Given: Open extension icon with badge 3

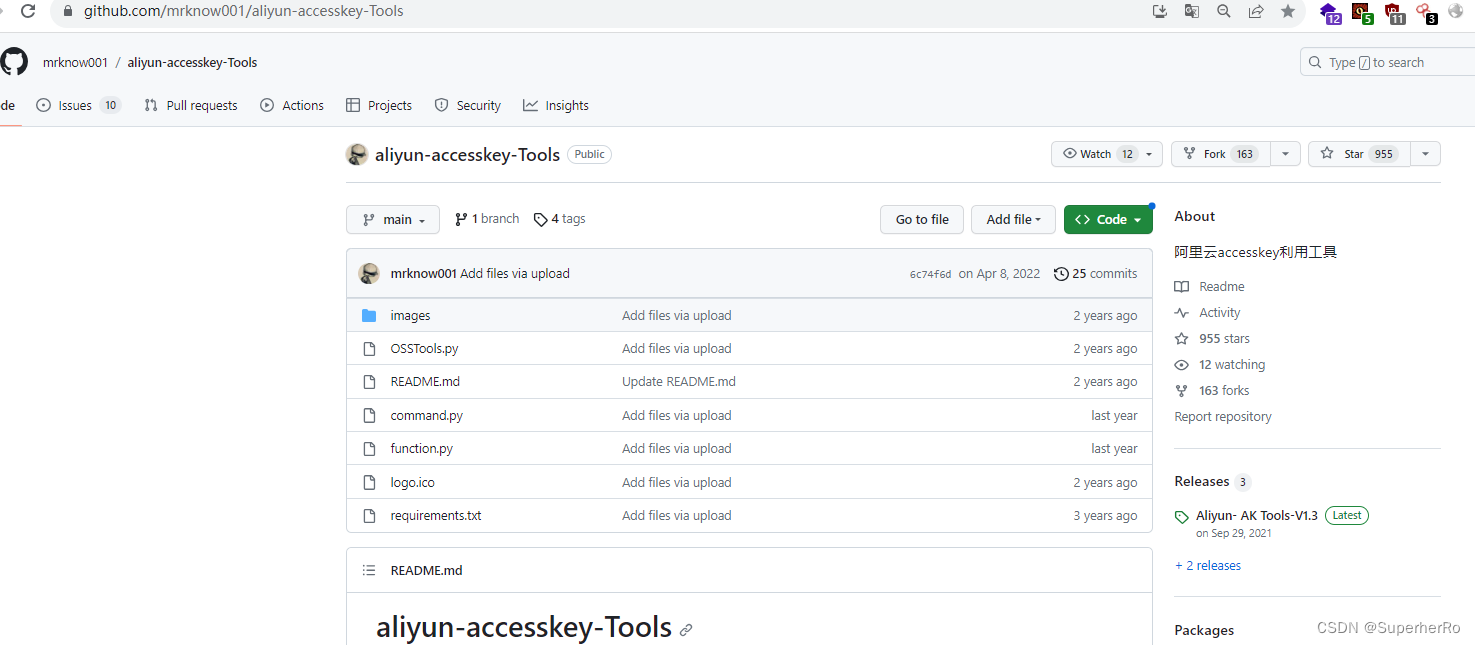Looking at the screenshot, I should 1426,13.
